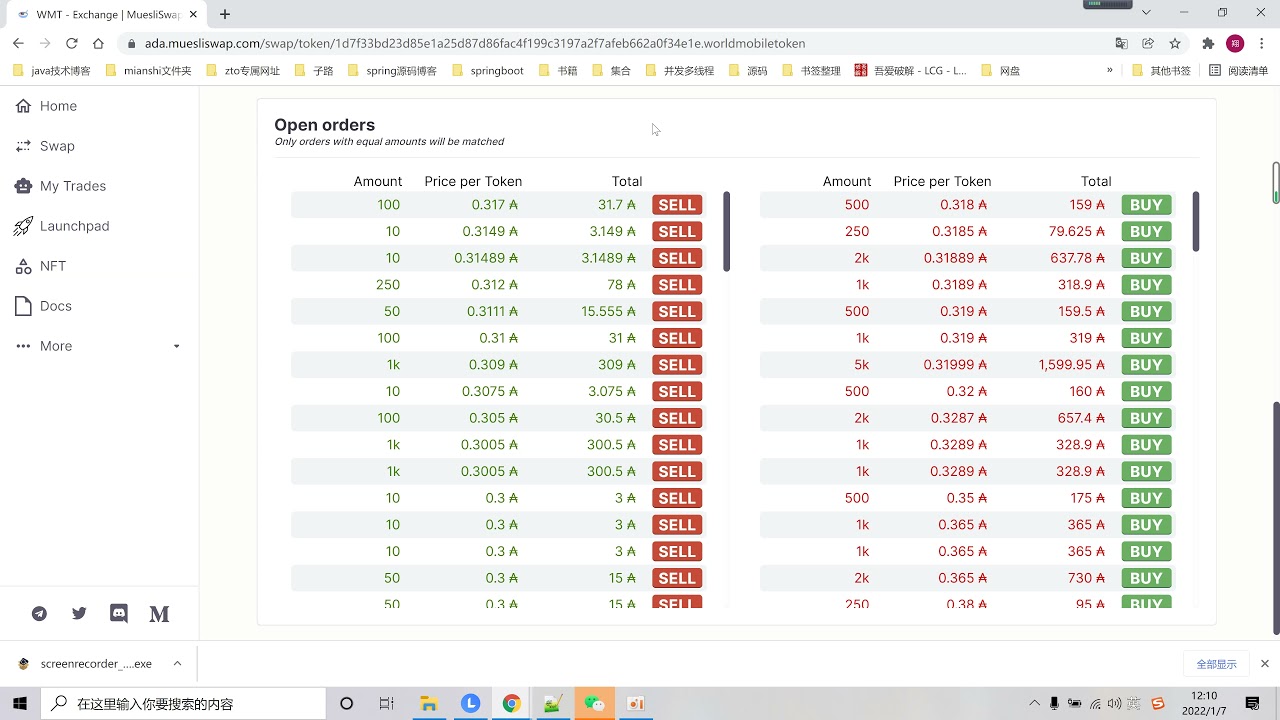The image size is (1280, 720).
Task: Go back with the browser back arrow
Action: pyautogui.click(x=18, y=43)
